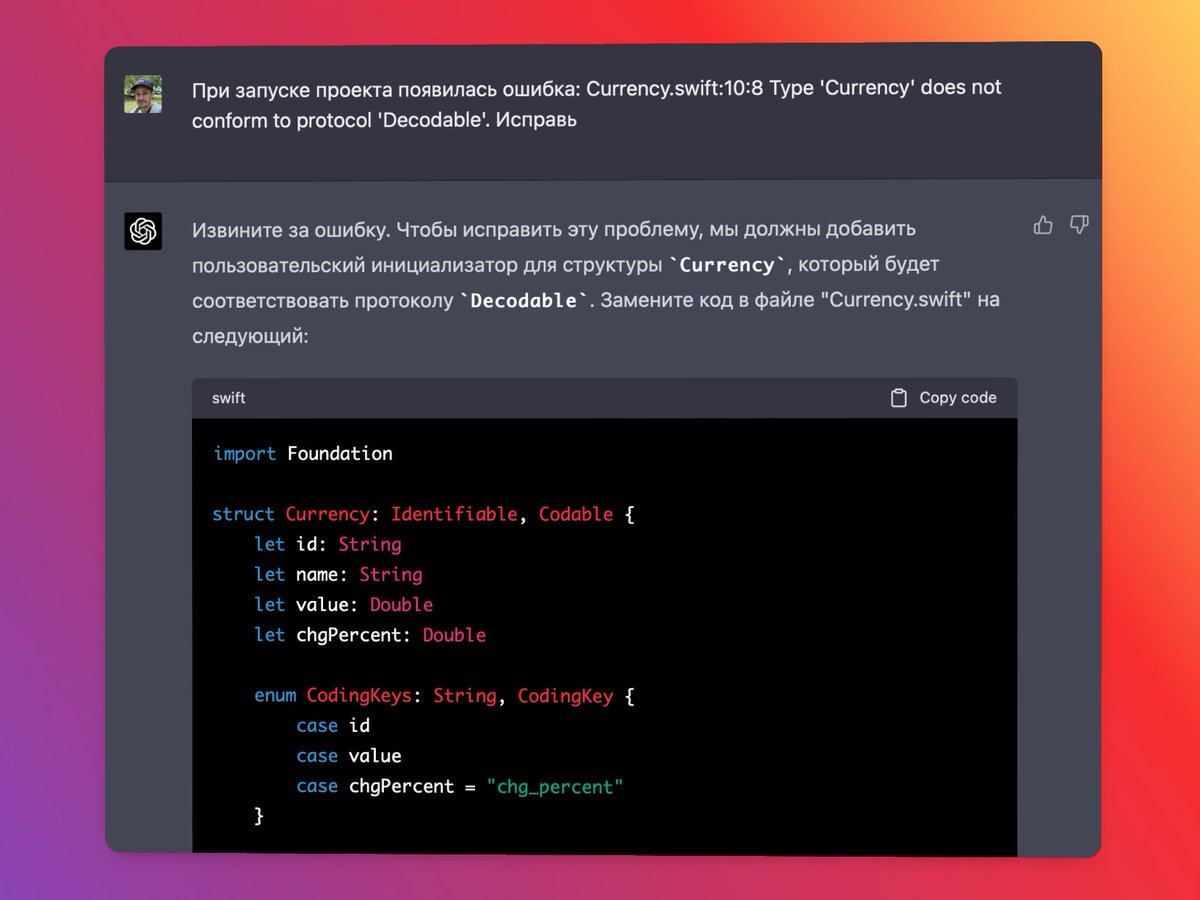This screenshot has width=1200, height=900.
Task: Click the 'enum CodingKeys: String, CodingKey {' line
Action: [445, 696]
